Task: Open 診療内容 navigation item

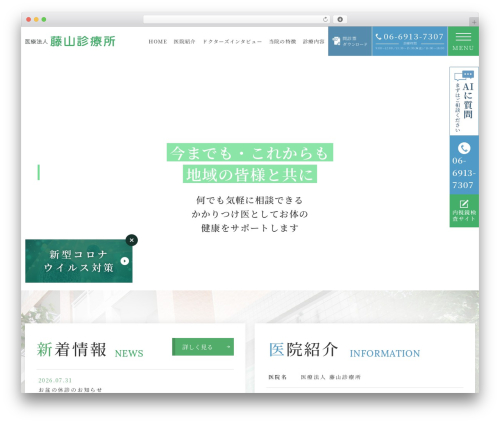Action: tap(313, 42)
